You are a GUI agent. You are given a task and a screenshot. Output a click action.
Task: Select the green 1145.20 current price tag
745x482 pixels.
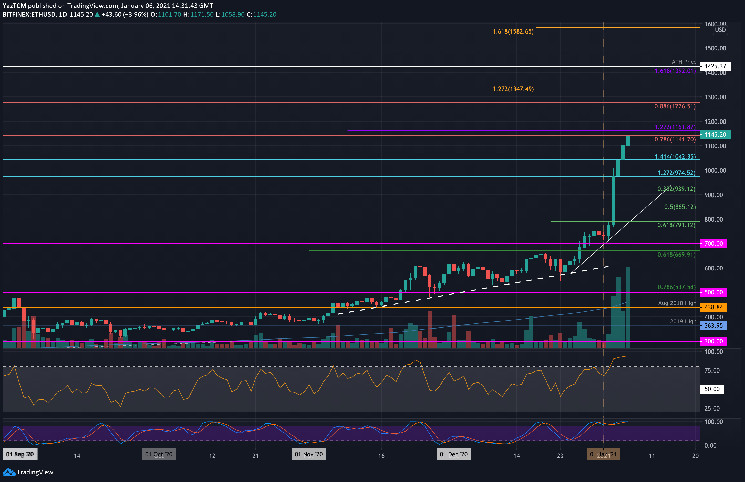pos(713,134)
